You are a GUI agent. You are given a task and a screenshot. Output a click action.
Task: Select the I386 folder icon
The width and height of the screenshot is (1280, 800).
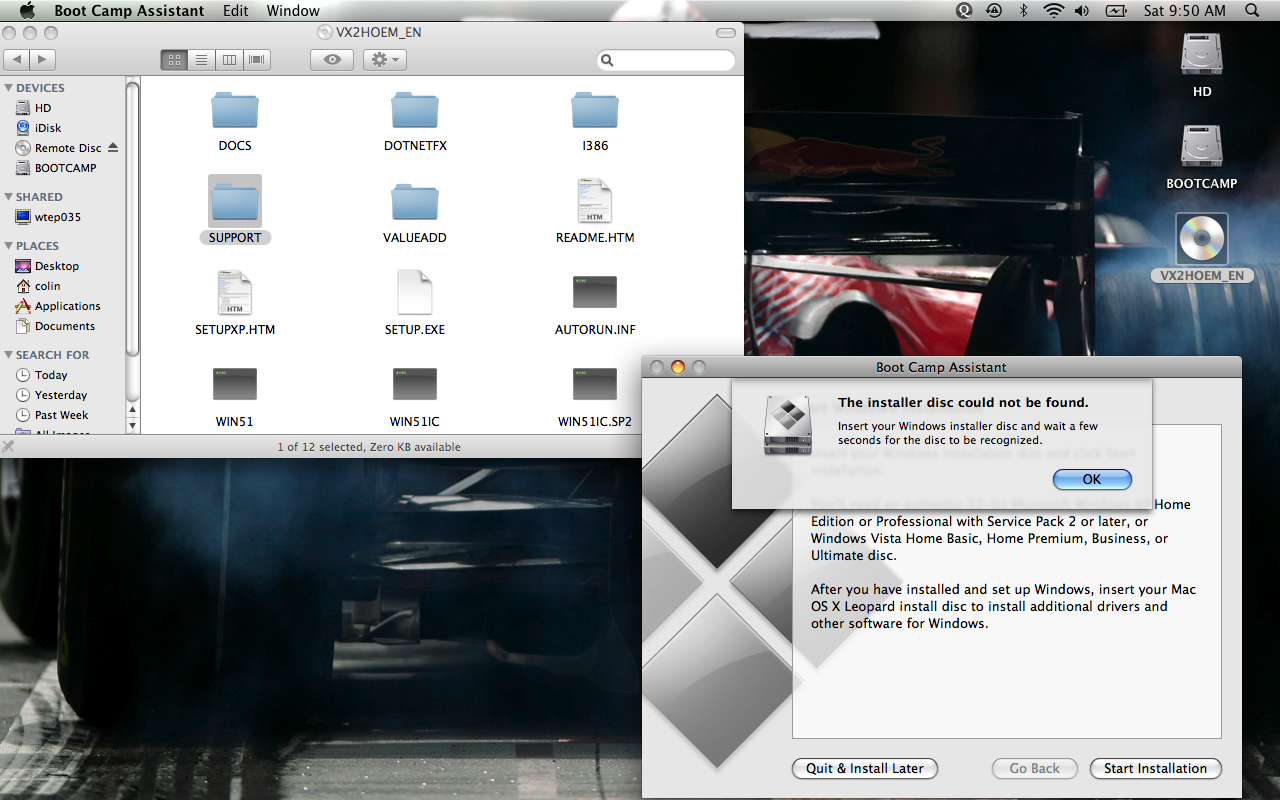(x=595, y=110)
